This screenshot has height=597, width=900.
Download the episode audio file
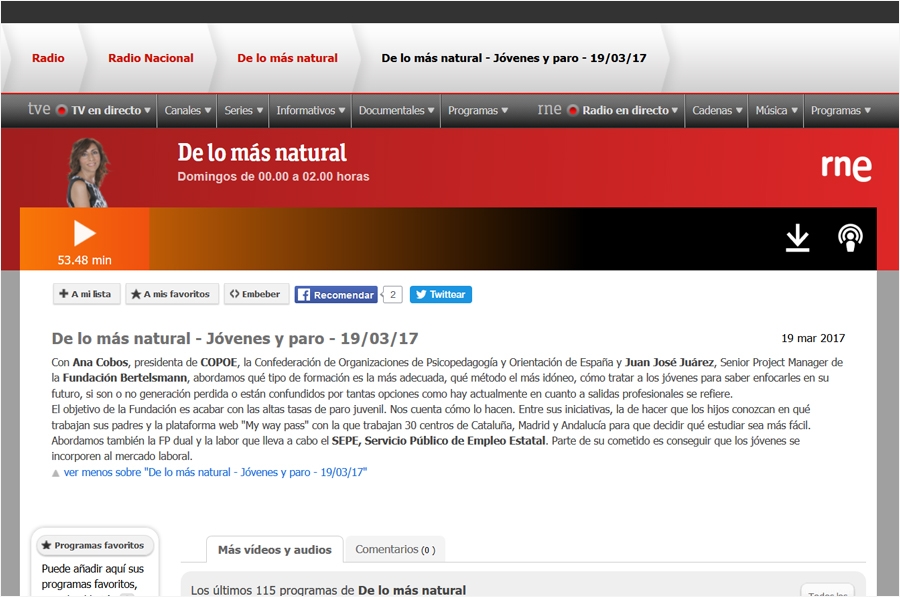[x=797, y=238]
